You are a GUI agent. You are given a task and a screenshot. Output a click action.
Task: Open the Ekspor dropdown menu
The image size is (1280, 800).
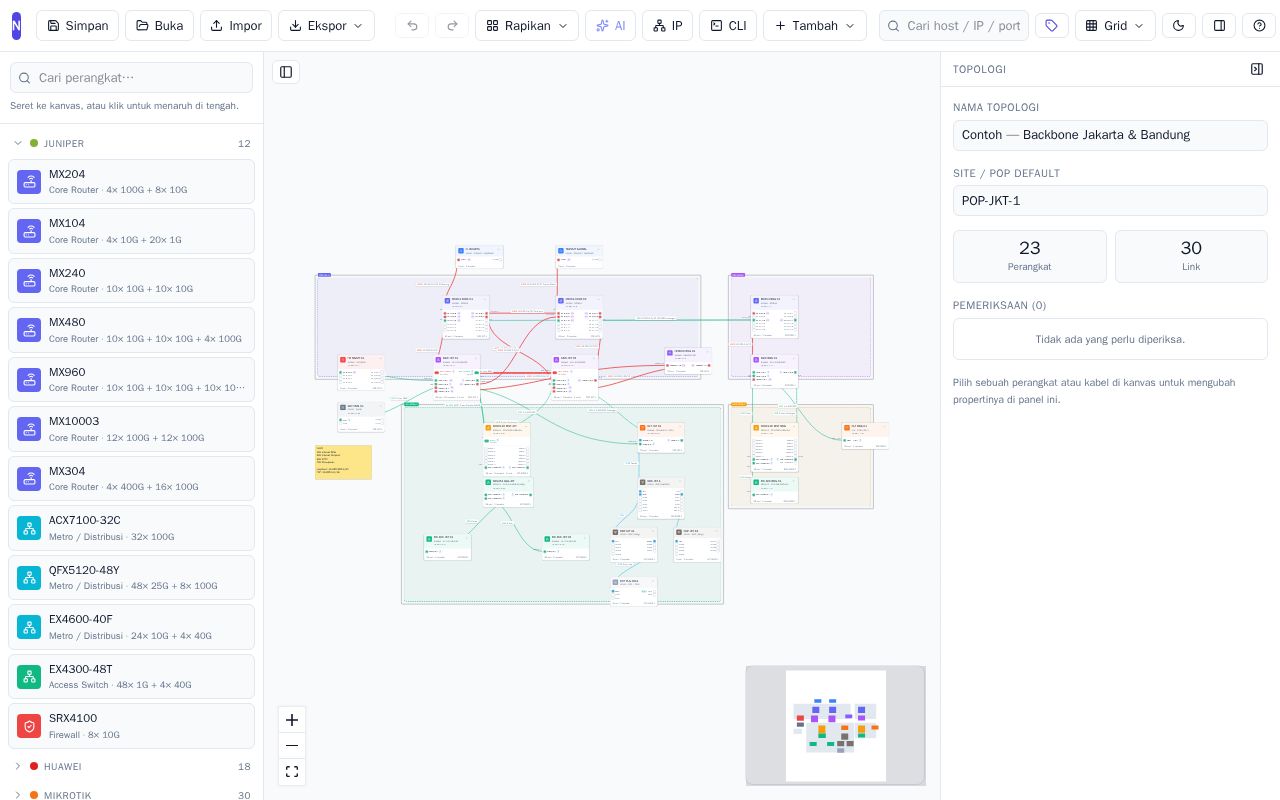point(326,26)
